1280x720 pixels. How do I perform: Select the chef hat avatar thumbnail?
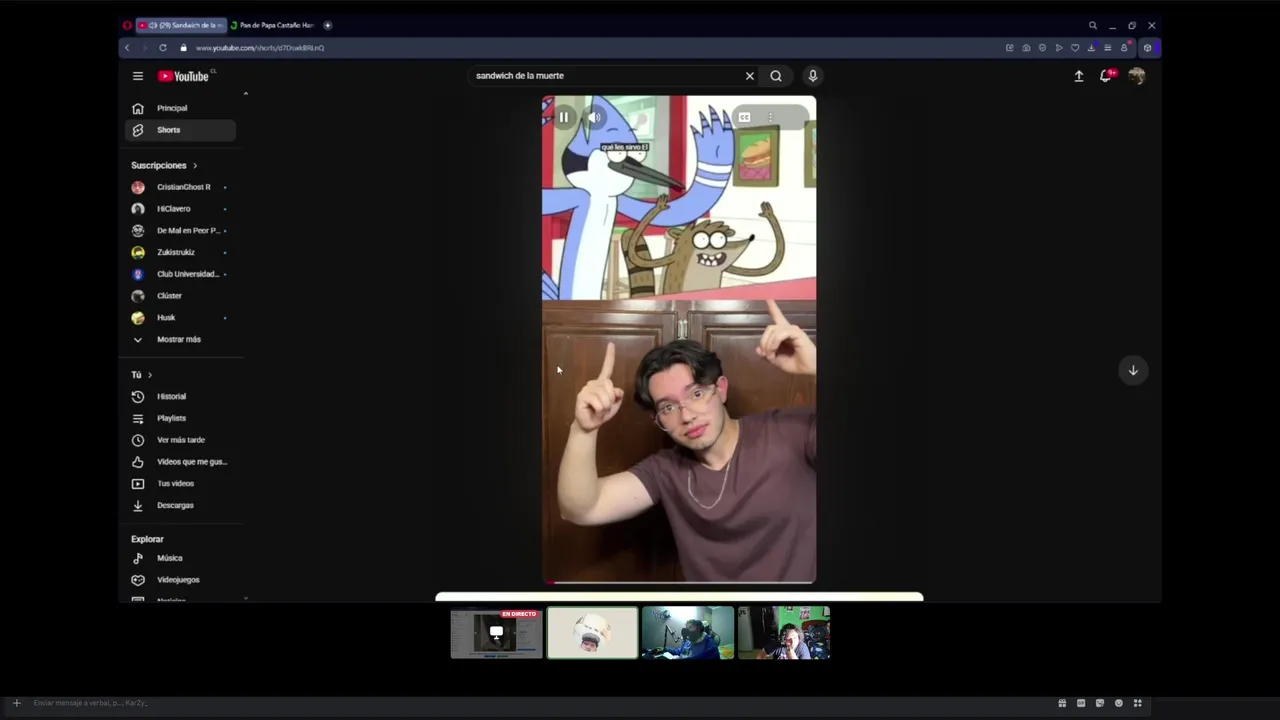coord(592,633)
